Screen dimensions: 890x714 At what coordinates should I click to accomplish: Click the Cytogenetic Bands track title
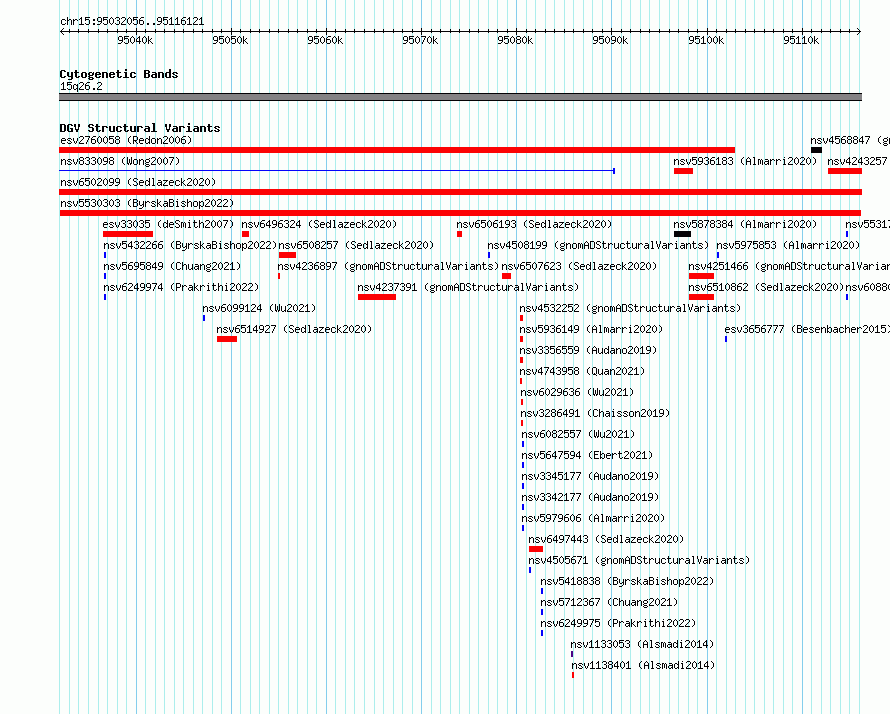coord(119,74)
